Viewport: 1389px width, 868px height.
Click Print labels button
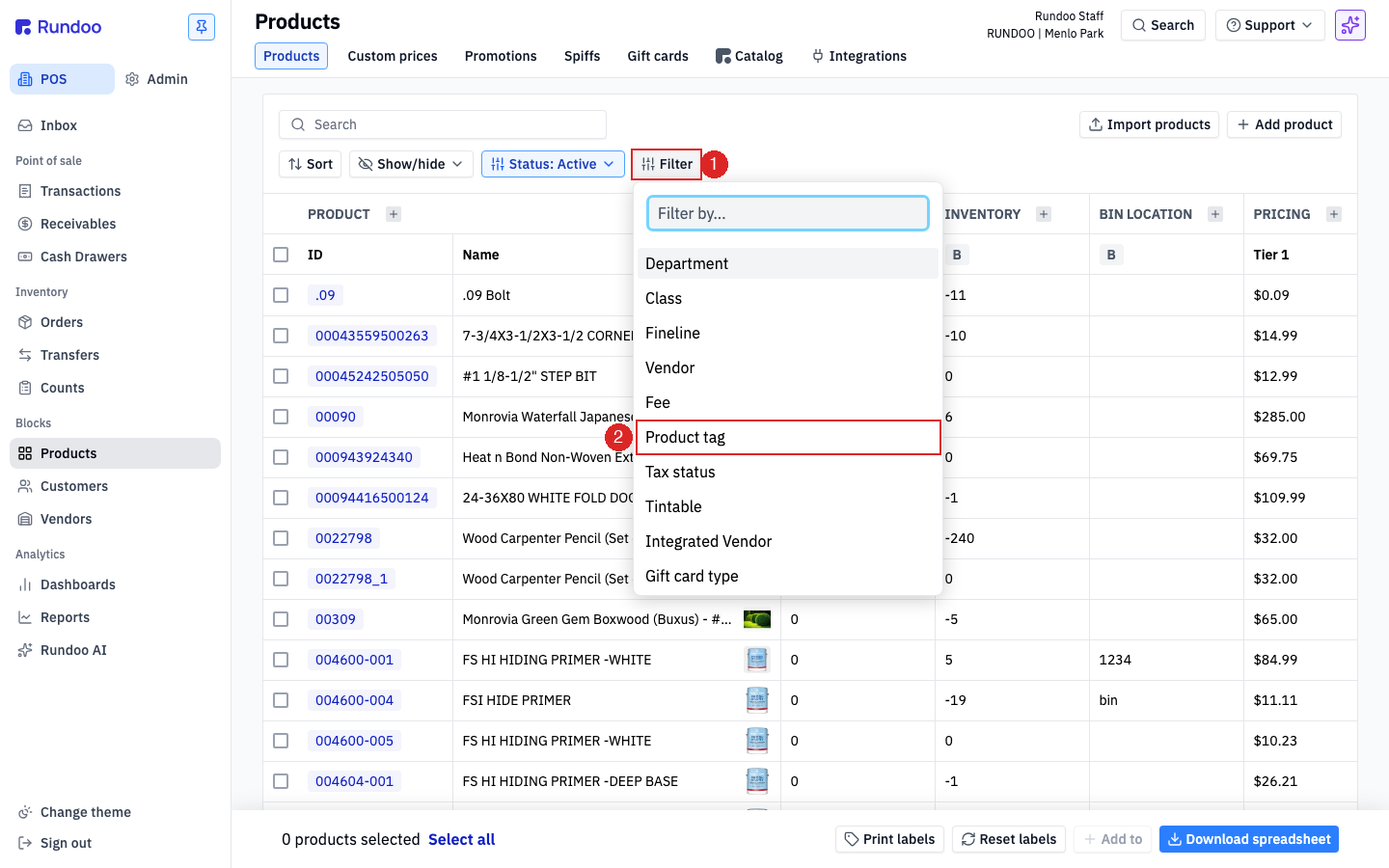tap(889, 839)
